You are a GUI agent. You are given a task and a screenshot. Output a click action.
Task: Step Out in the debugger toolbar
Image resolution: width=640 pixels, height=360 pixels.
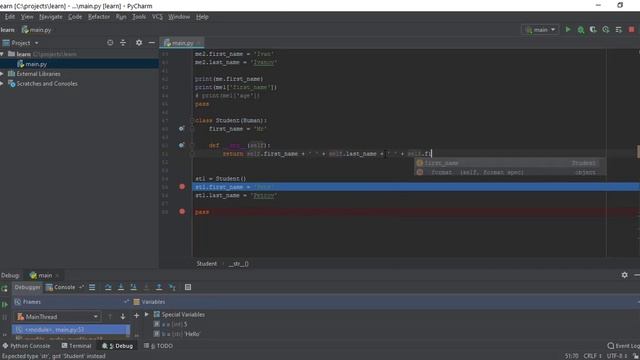tap(159, 287)
